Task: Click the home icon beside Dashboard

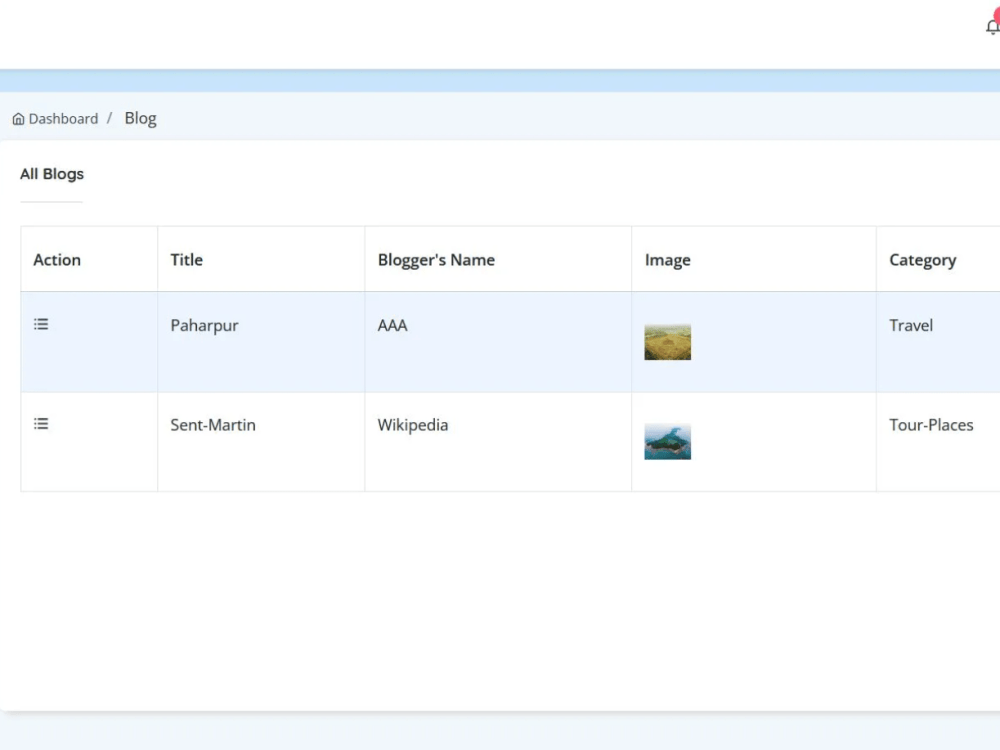Action: click(18, 119)
